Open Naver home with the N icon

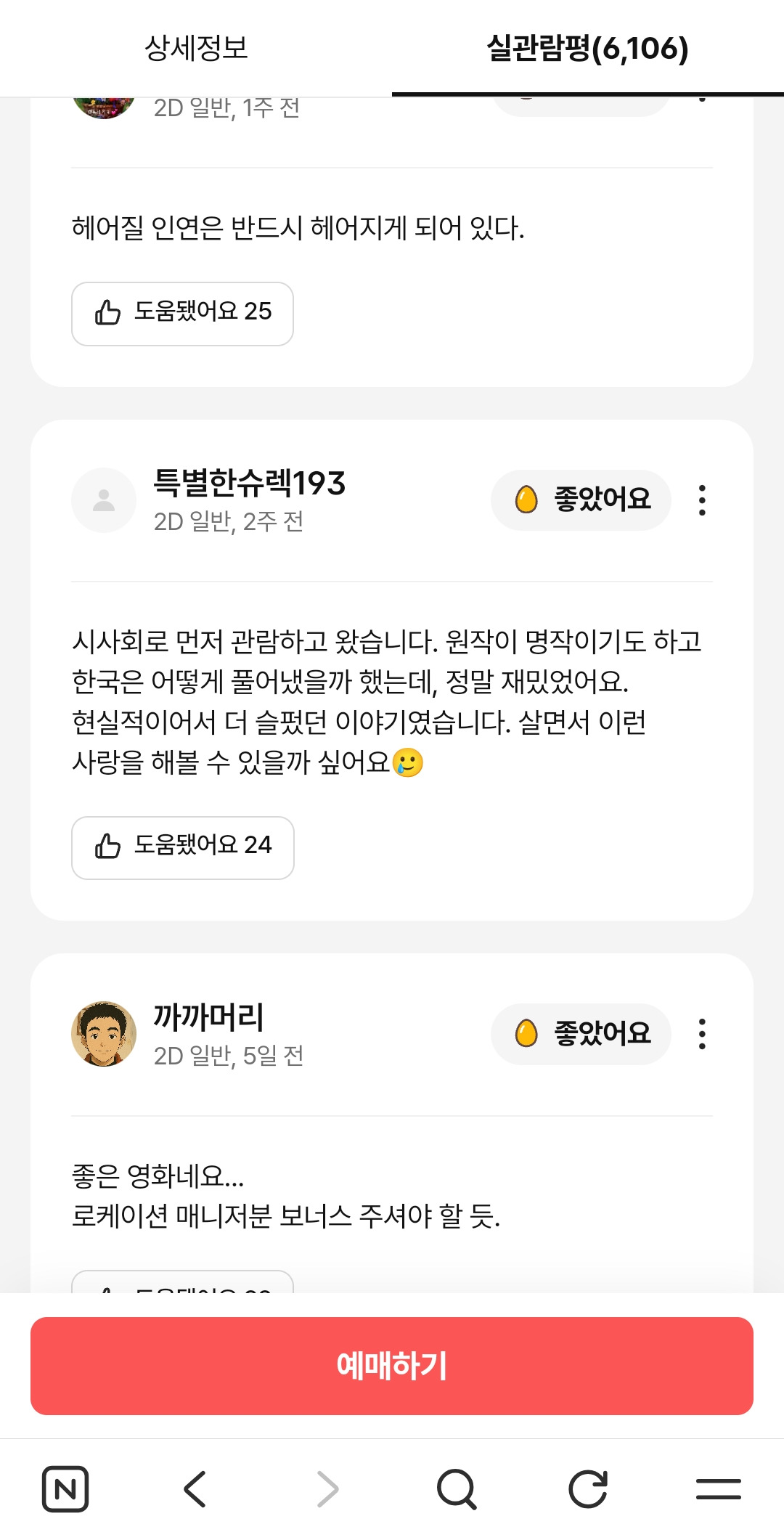(65, 1489)
